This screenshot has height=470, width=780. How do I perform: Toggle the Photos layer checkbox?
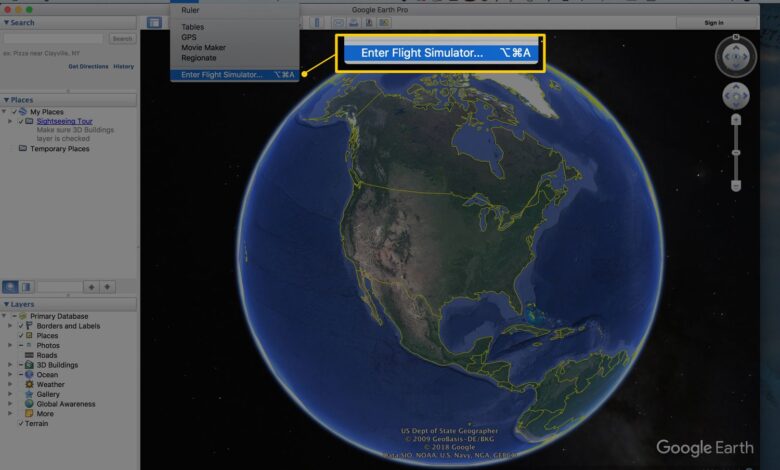coord(21,345)
